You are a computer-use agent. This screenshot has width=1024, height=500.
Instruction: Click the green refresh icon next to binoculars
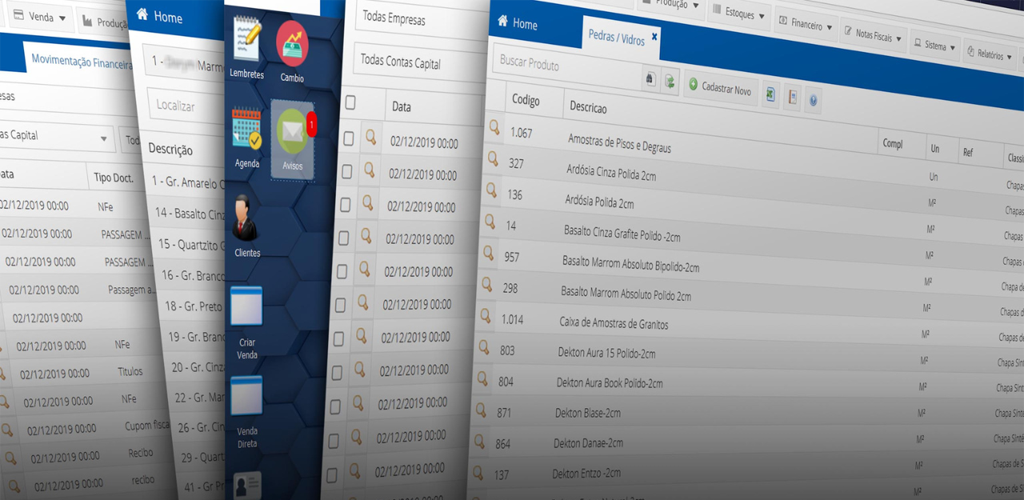[x=669, y=81]
